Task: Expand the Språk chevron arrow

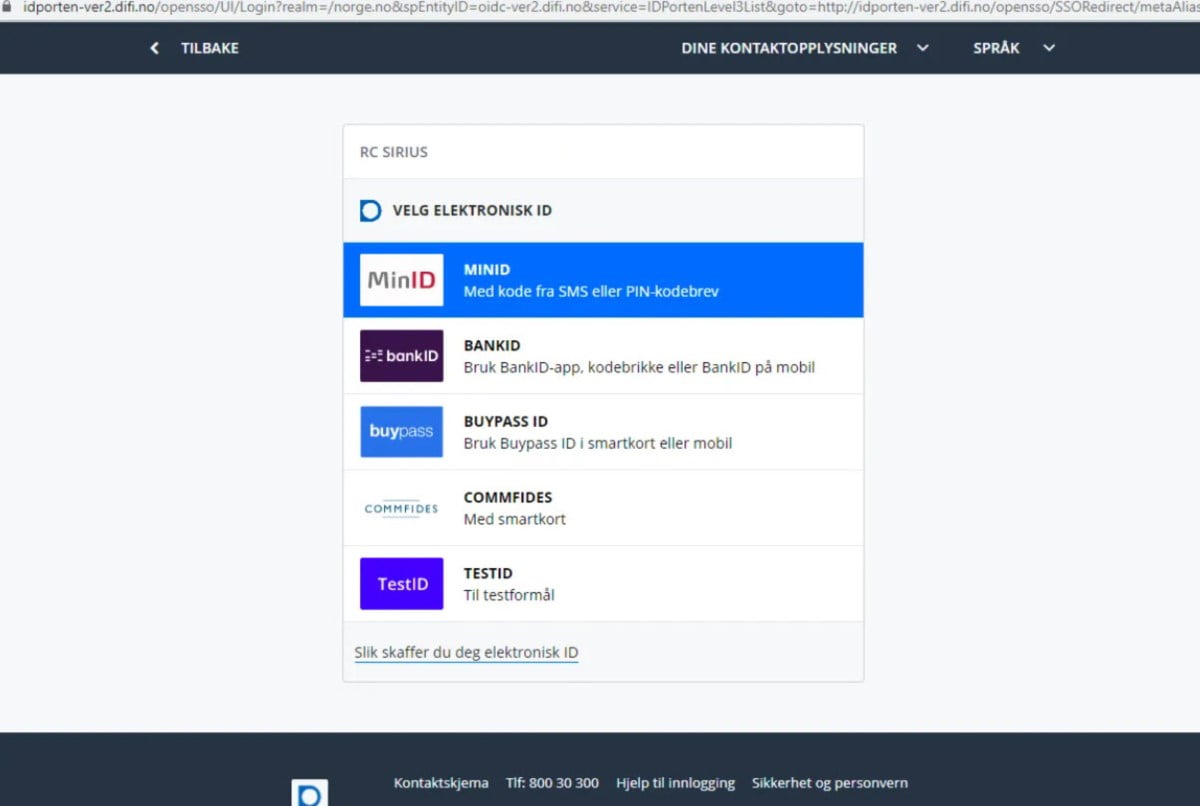Action: 1048,48
